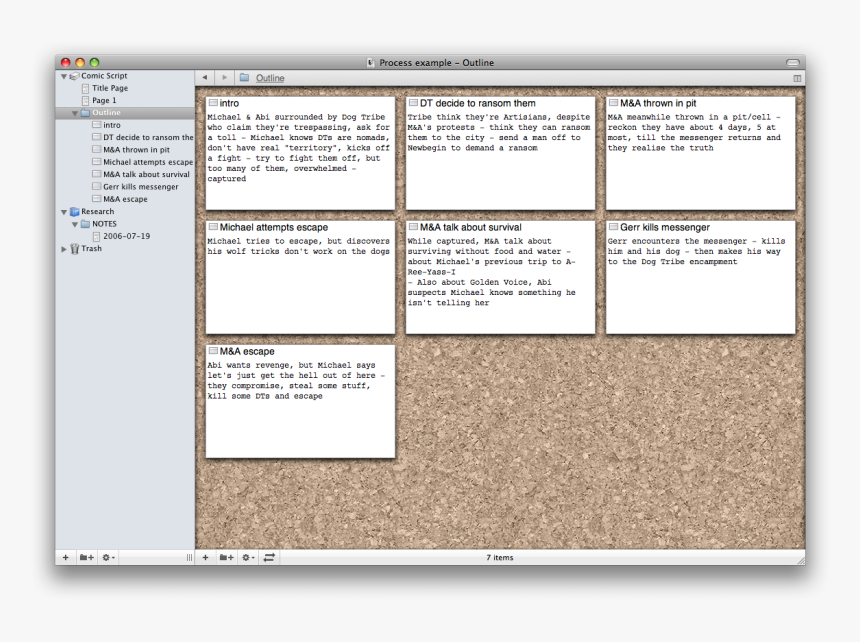The width and height of the screenshot is (860, 642).
Task: Click the swap arrows icon in the corkboard footer
Action: [x=269, y=557]
